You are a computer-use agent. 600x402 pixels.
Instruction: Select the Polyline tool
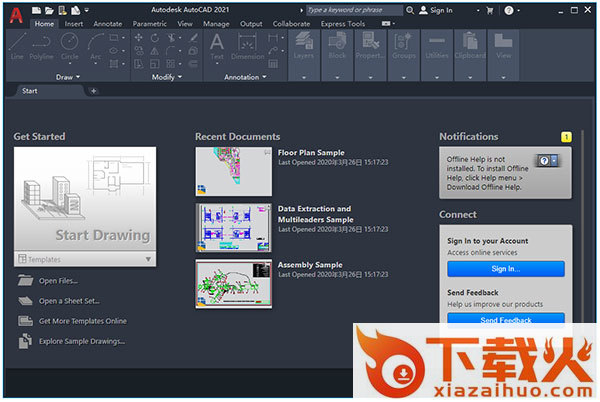click(41, 47)
